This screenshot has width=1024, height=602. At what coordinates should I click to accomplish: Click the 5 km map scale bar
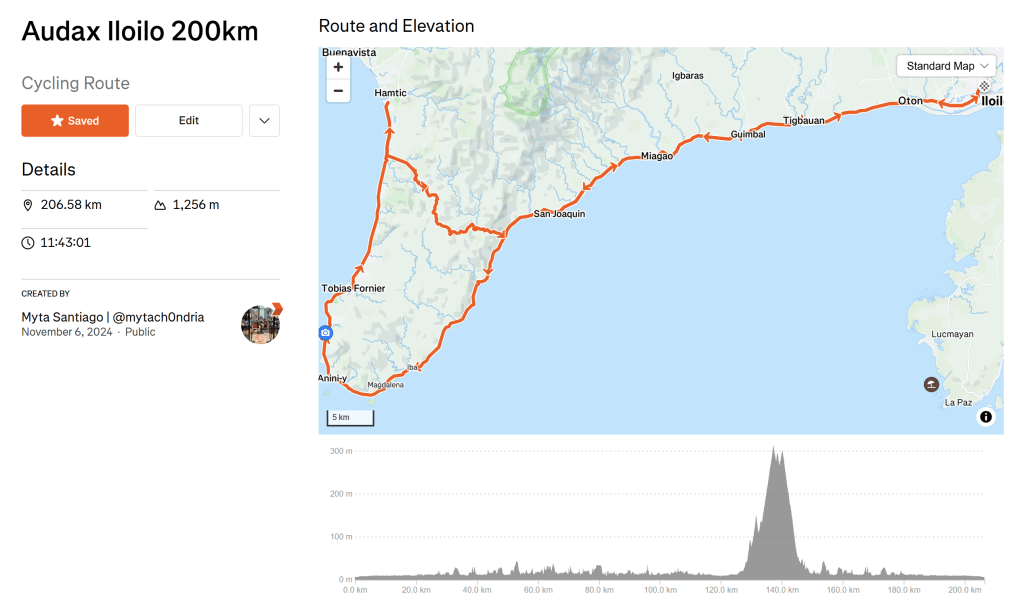[x=349, y=417]
